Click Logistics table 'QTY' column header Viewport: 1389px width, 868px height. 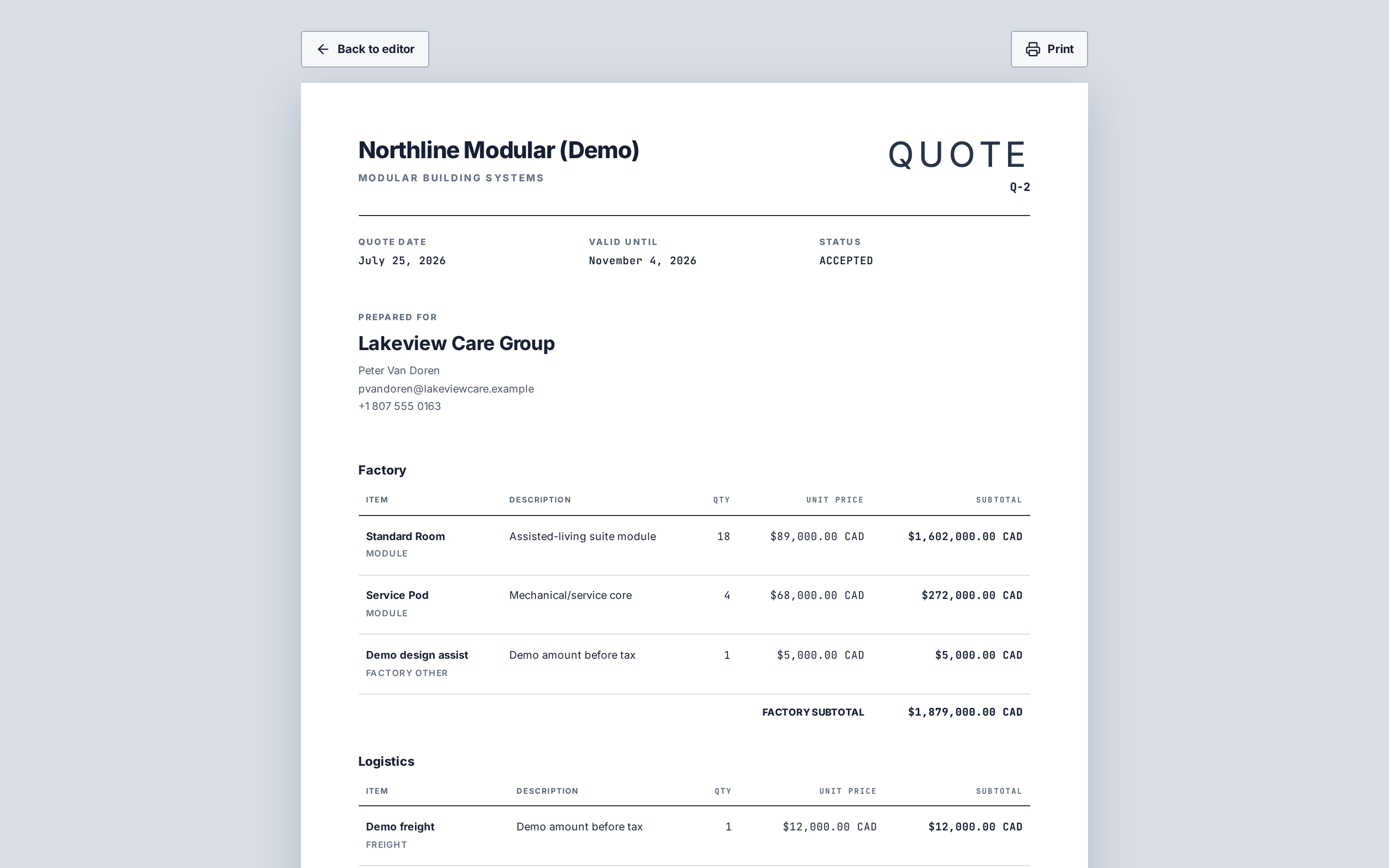pos(722,791)
